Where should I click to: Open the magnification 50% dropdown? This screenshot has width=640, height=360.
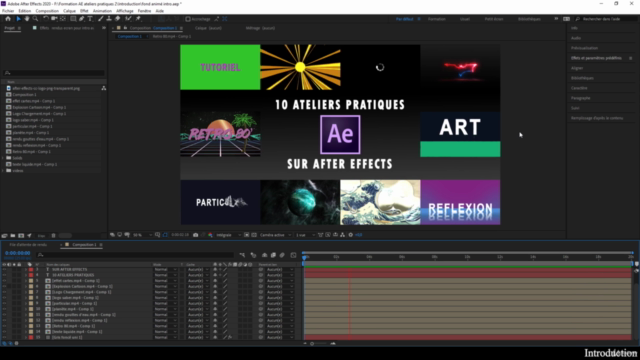click(x=142, y=235)
